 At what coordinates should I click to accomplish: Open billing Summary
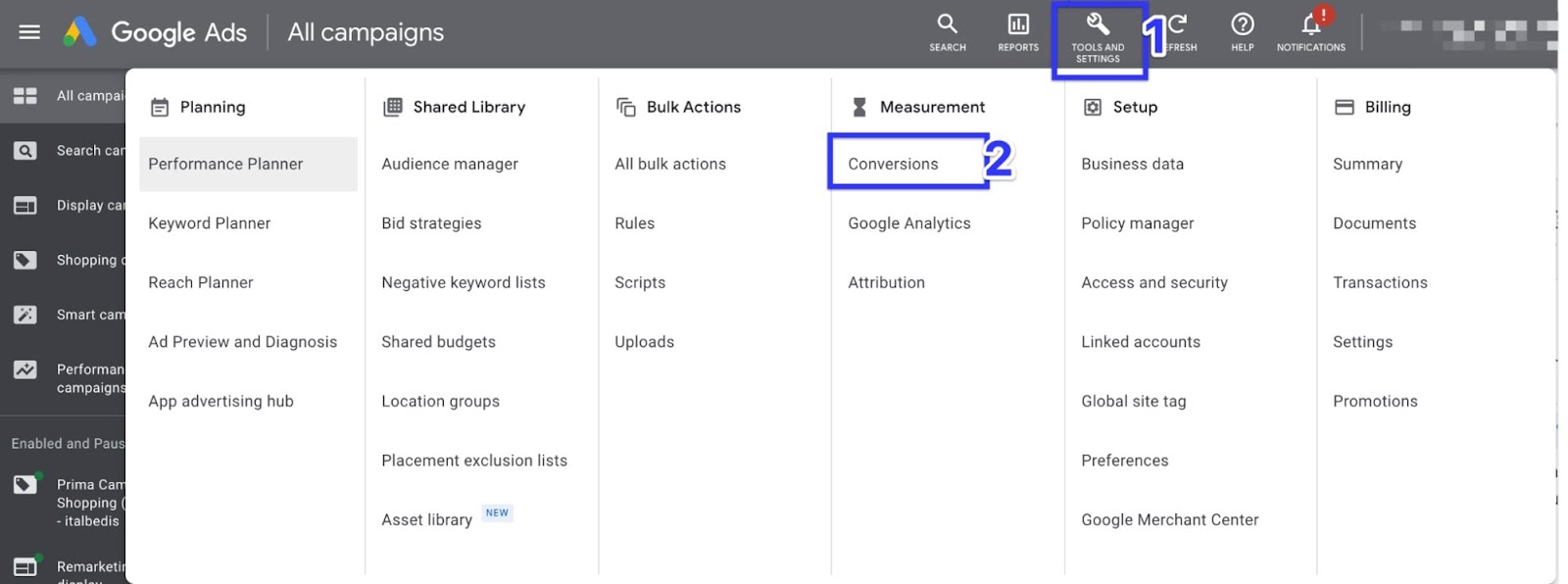1367,164
